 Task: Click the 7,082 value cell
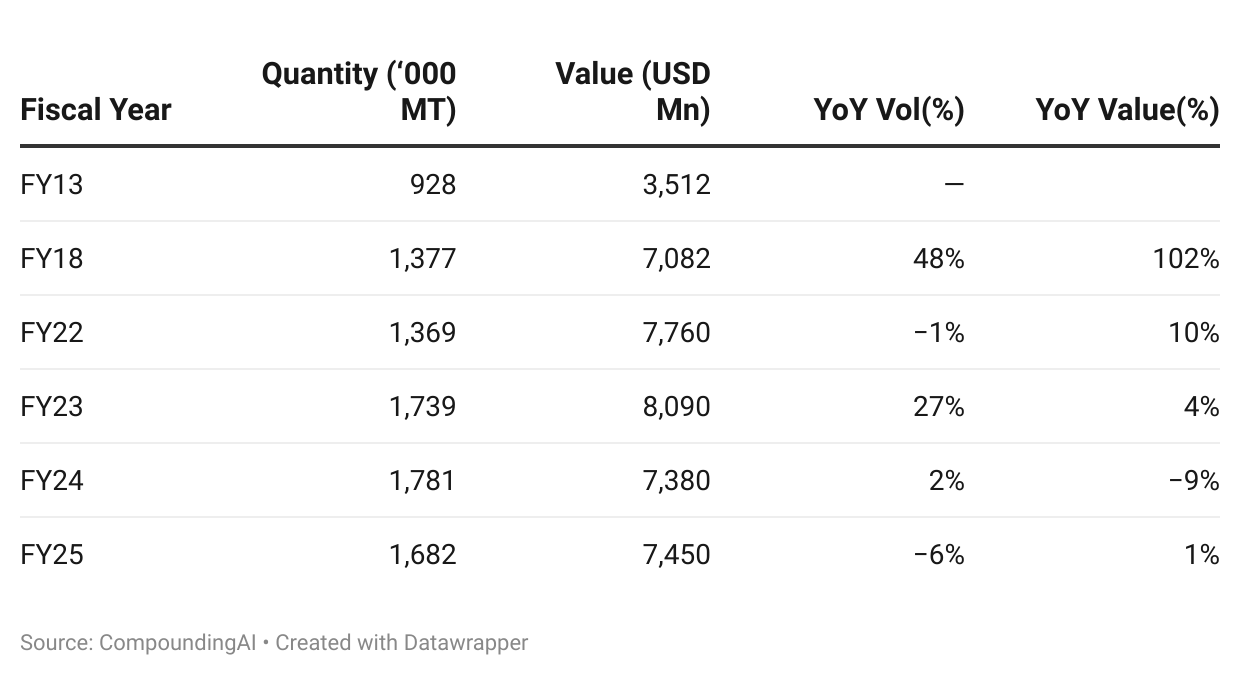[x=677, y=258]
